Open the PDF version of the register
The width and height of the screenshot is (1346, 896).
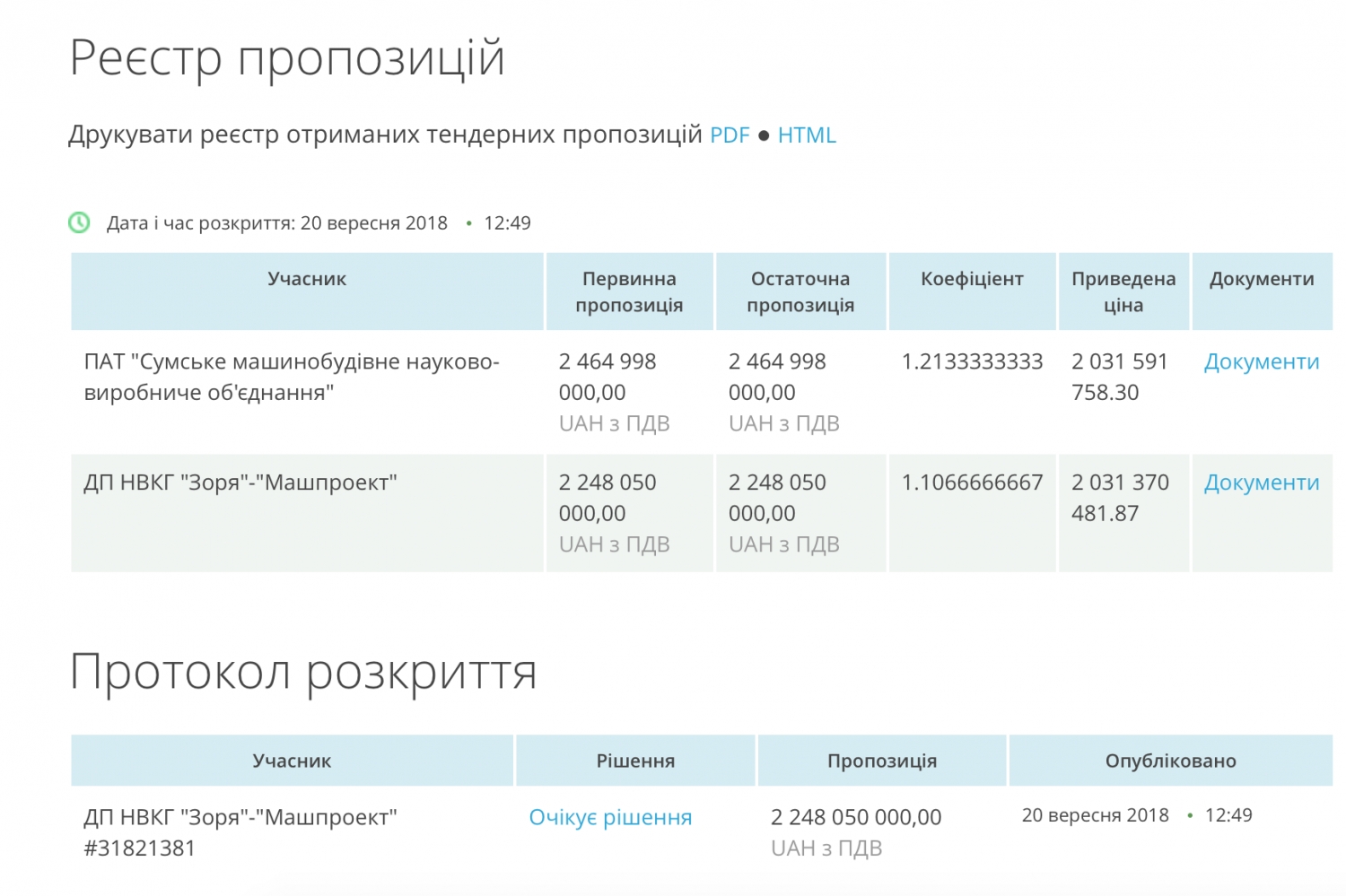pyautogui.click(x=729, y=135)
